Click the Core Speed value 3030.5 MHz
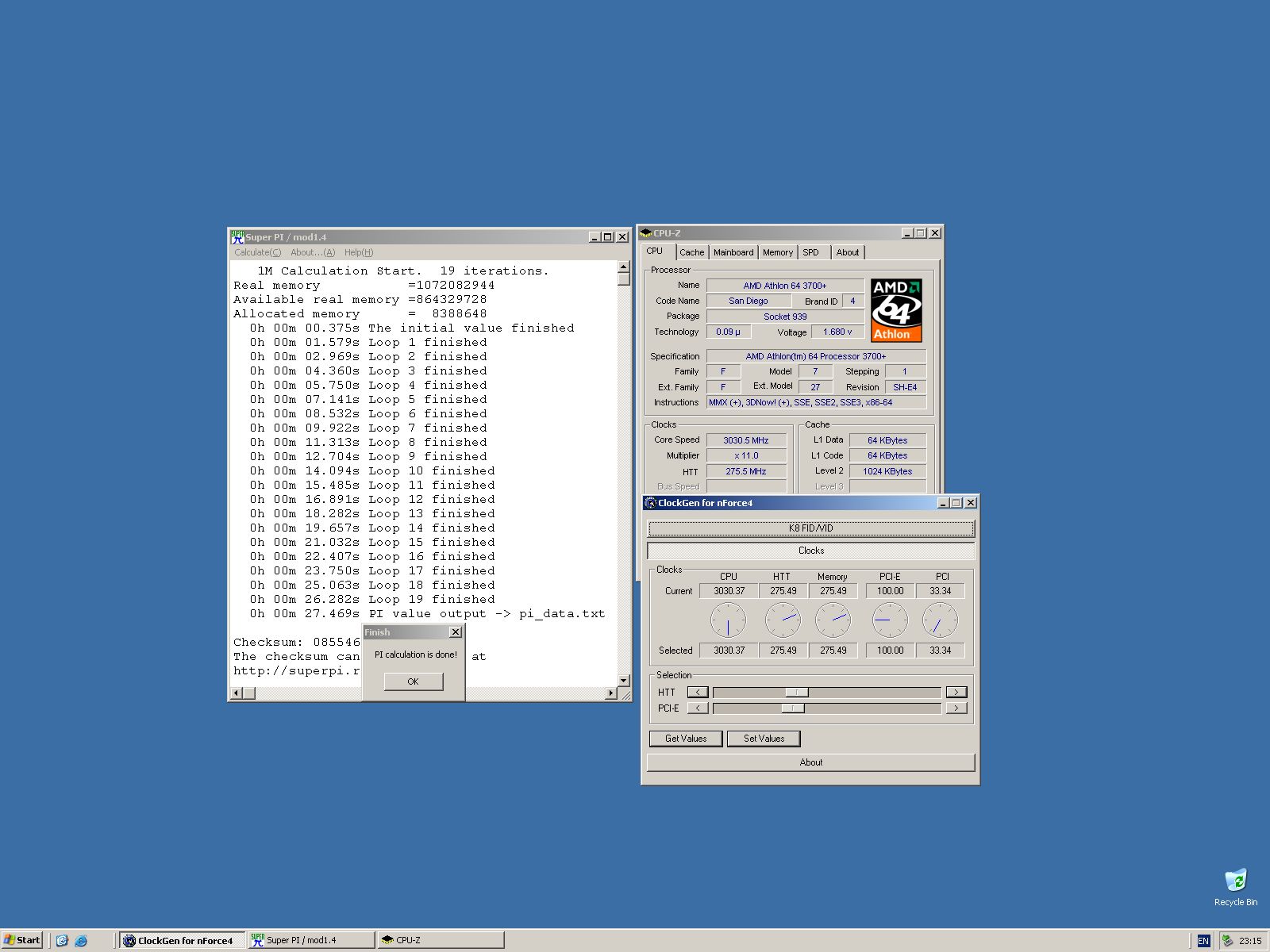This screenshot has height=952, width=1270. click(746, 440)
